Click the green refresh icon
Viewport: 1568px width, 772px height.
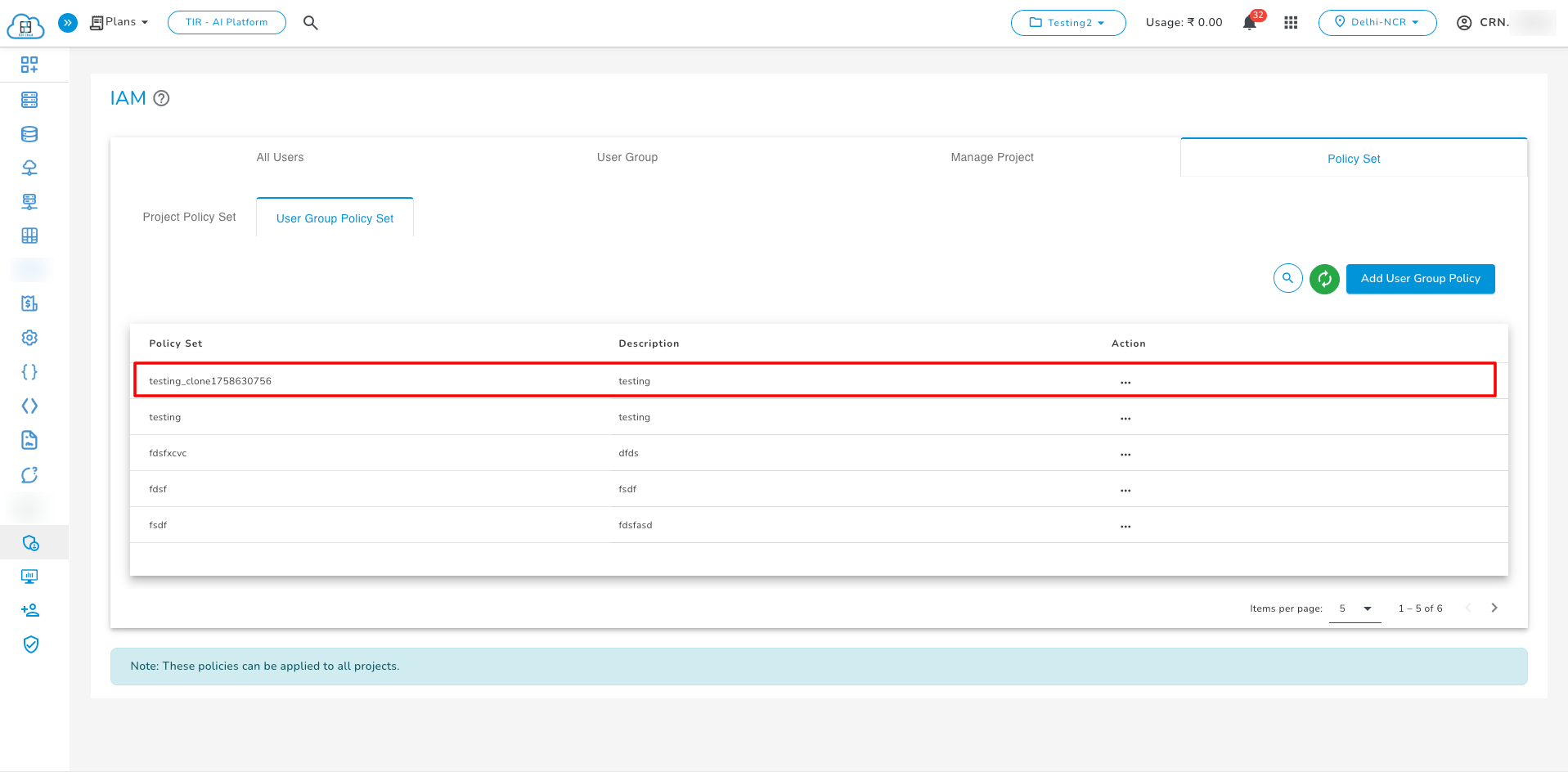click(x=1323, y=279)
